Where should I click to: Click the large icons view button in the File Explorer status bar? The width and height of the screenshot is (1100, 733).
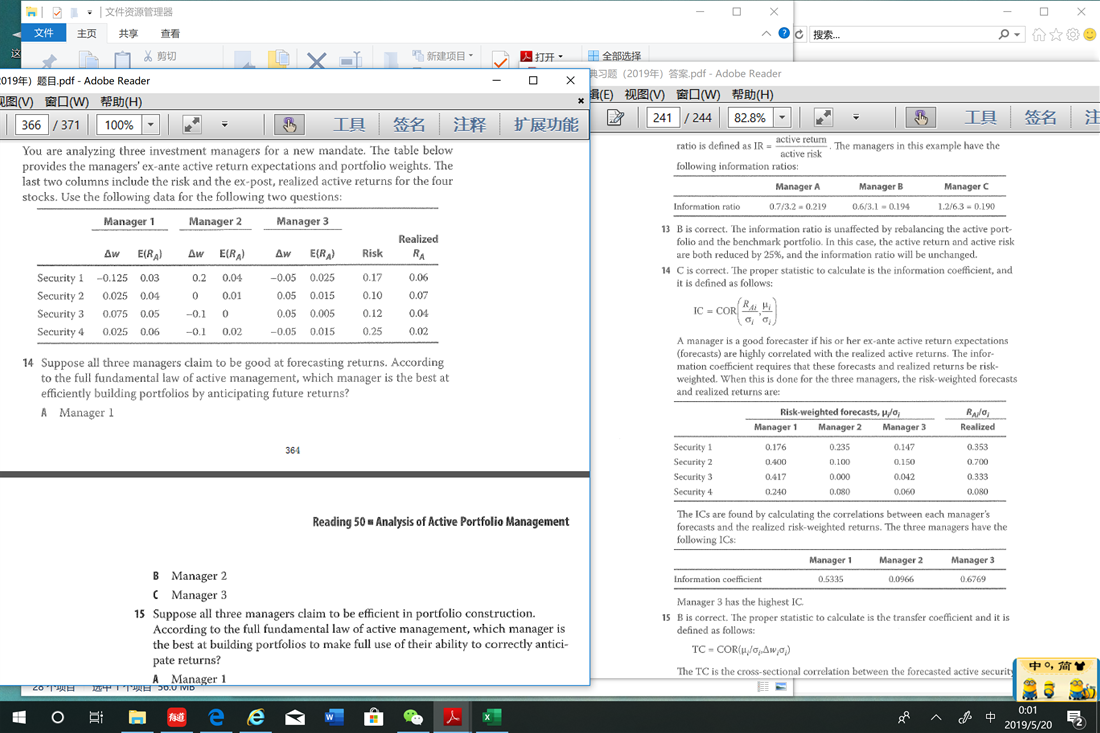[781, 687]
